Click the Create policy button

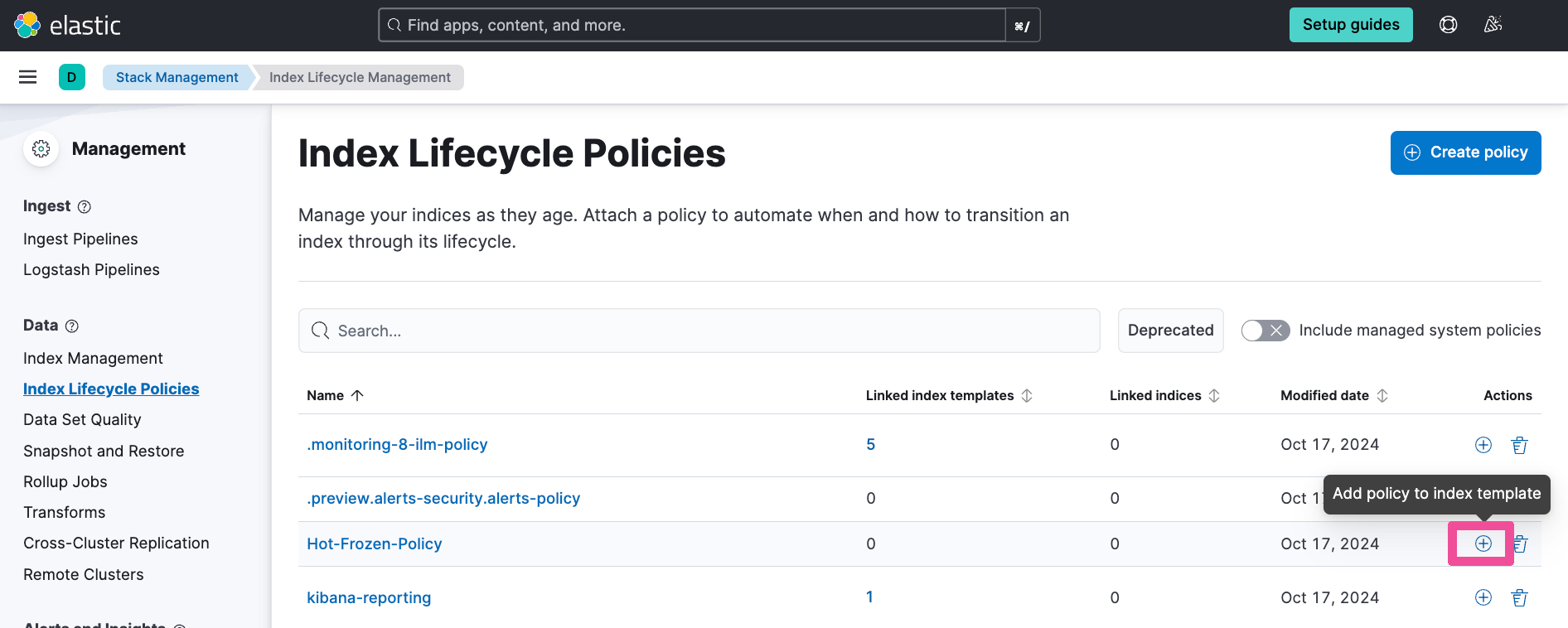(x=1465, y=152)
